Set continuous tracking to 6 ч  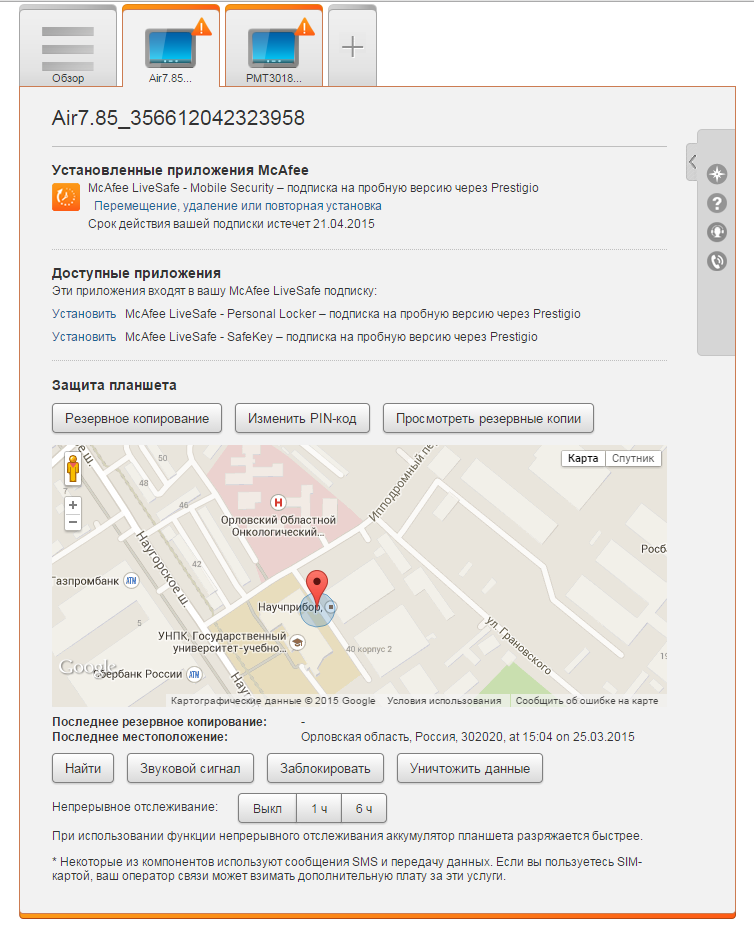click(x=364, y=808)
